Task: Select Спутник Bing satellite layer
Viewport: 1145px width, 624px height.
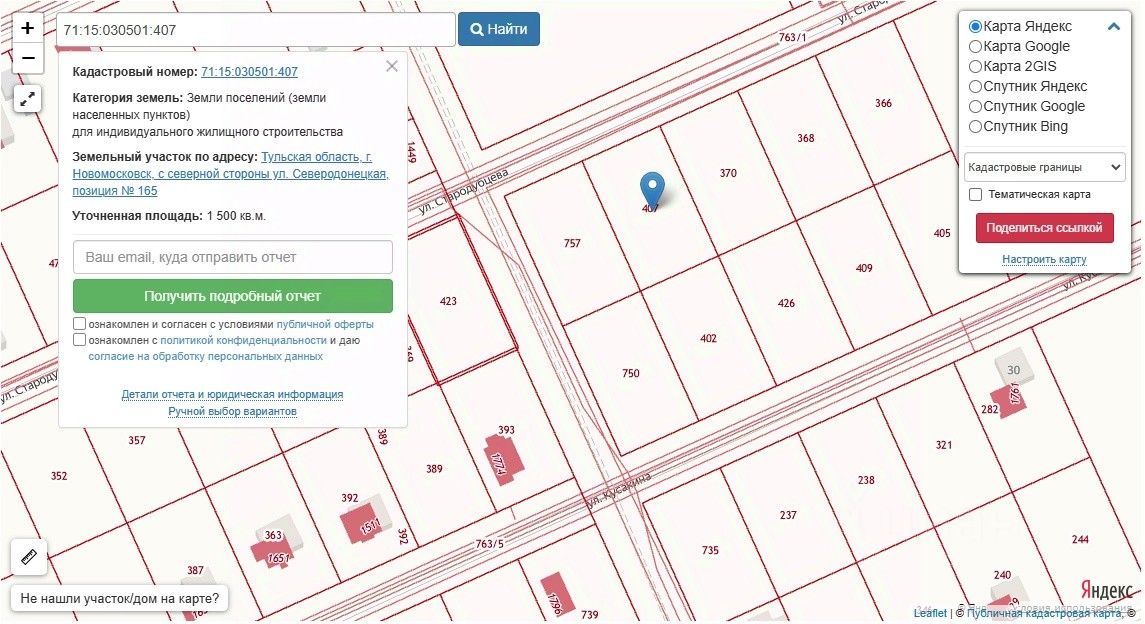Action: click(975, 126)
